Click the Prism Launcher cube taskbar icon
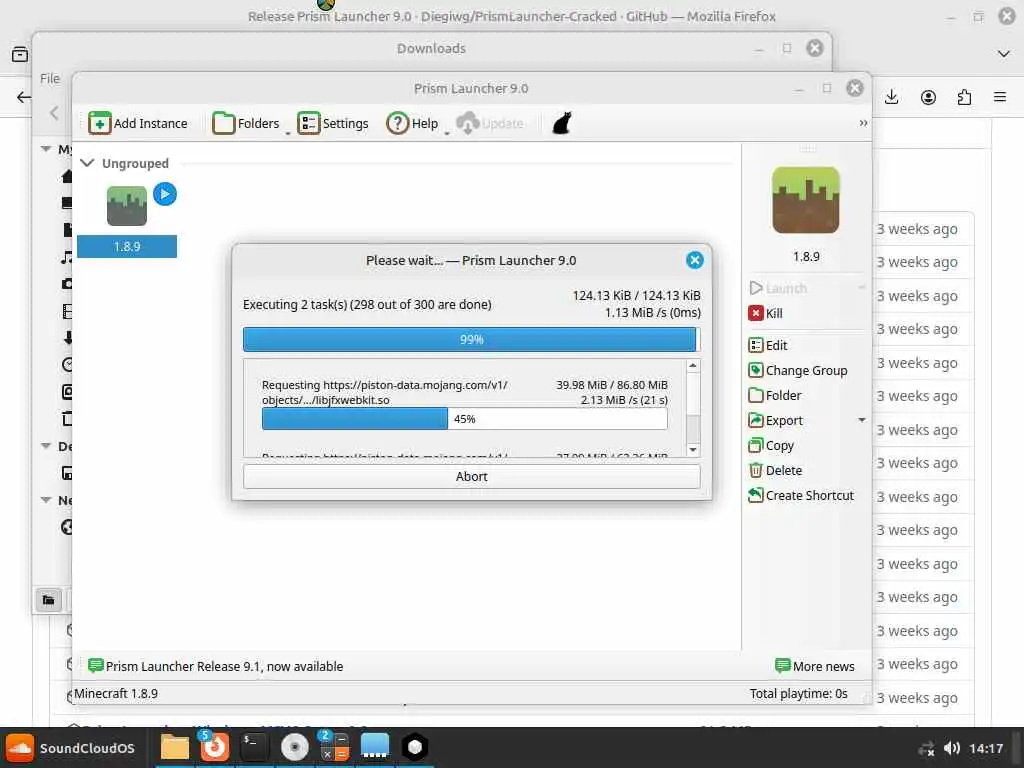Viewport: 1024px width, 768px height. pos(415,747)
